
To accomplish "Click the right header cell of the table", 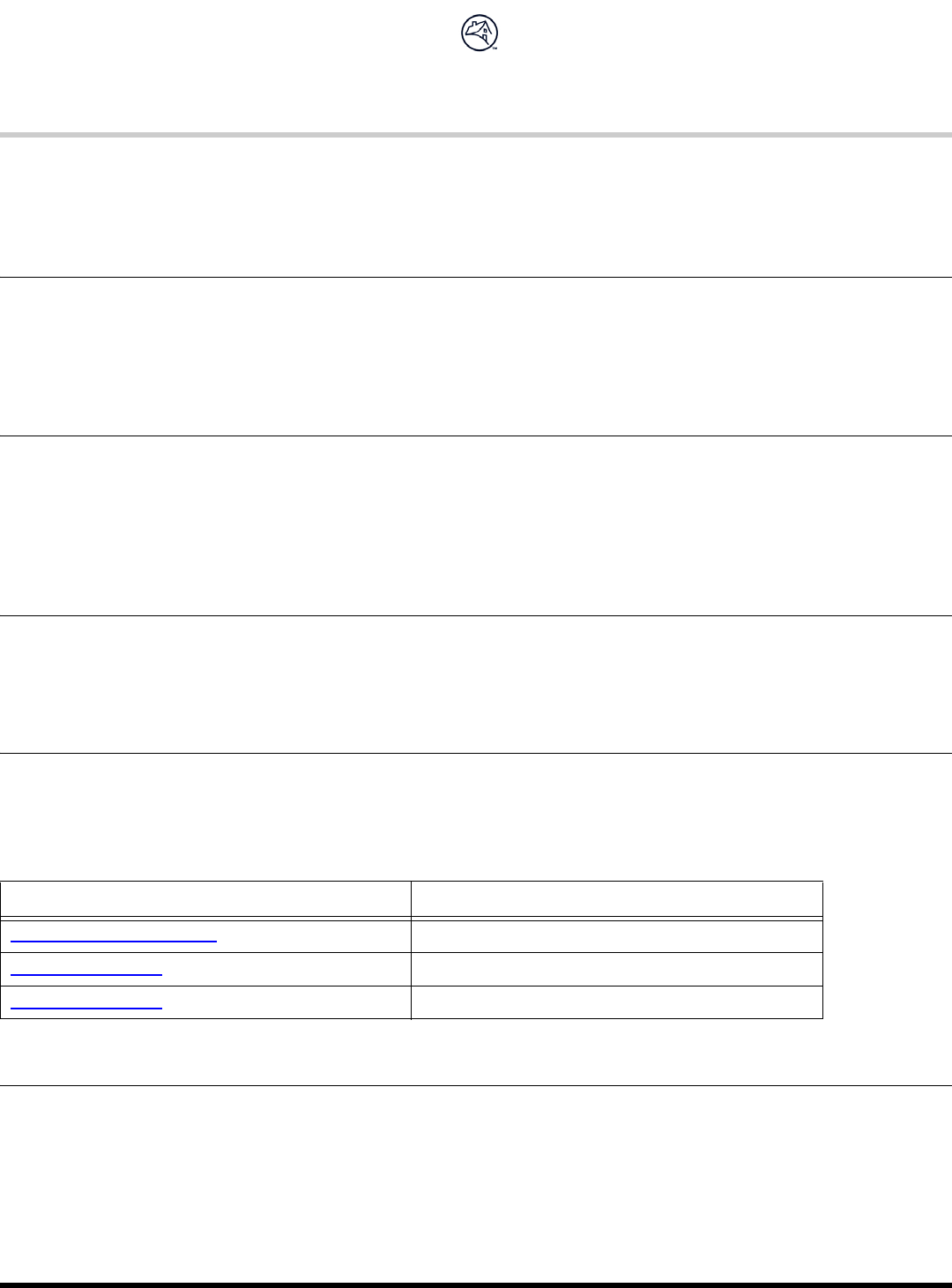I will coord(616,898).
